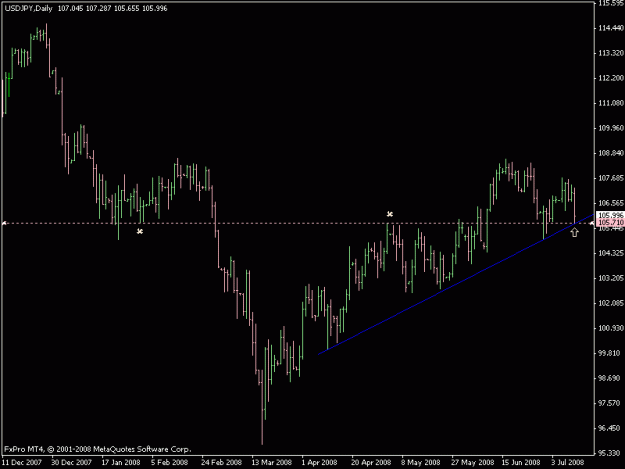Click the 114.440 price axis label
Image resolution: width=625 pixels, height=469 pixels.
tap(611, 28)
